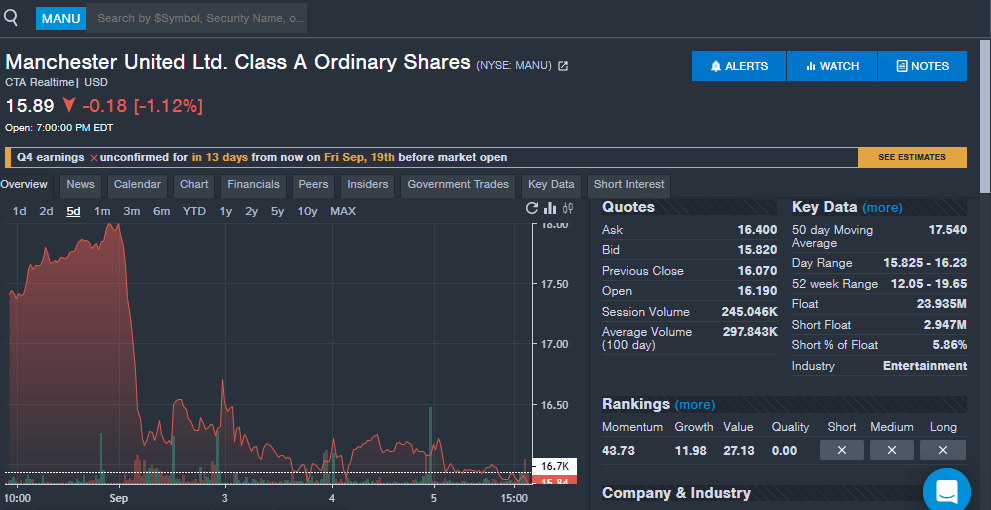Click the Ask value 16.400
The width and height of the screenshot is (991, 510).
(x=757, y=229)
